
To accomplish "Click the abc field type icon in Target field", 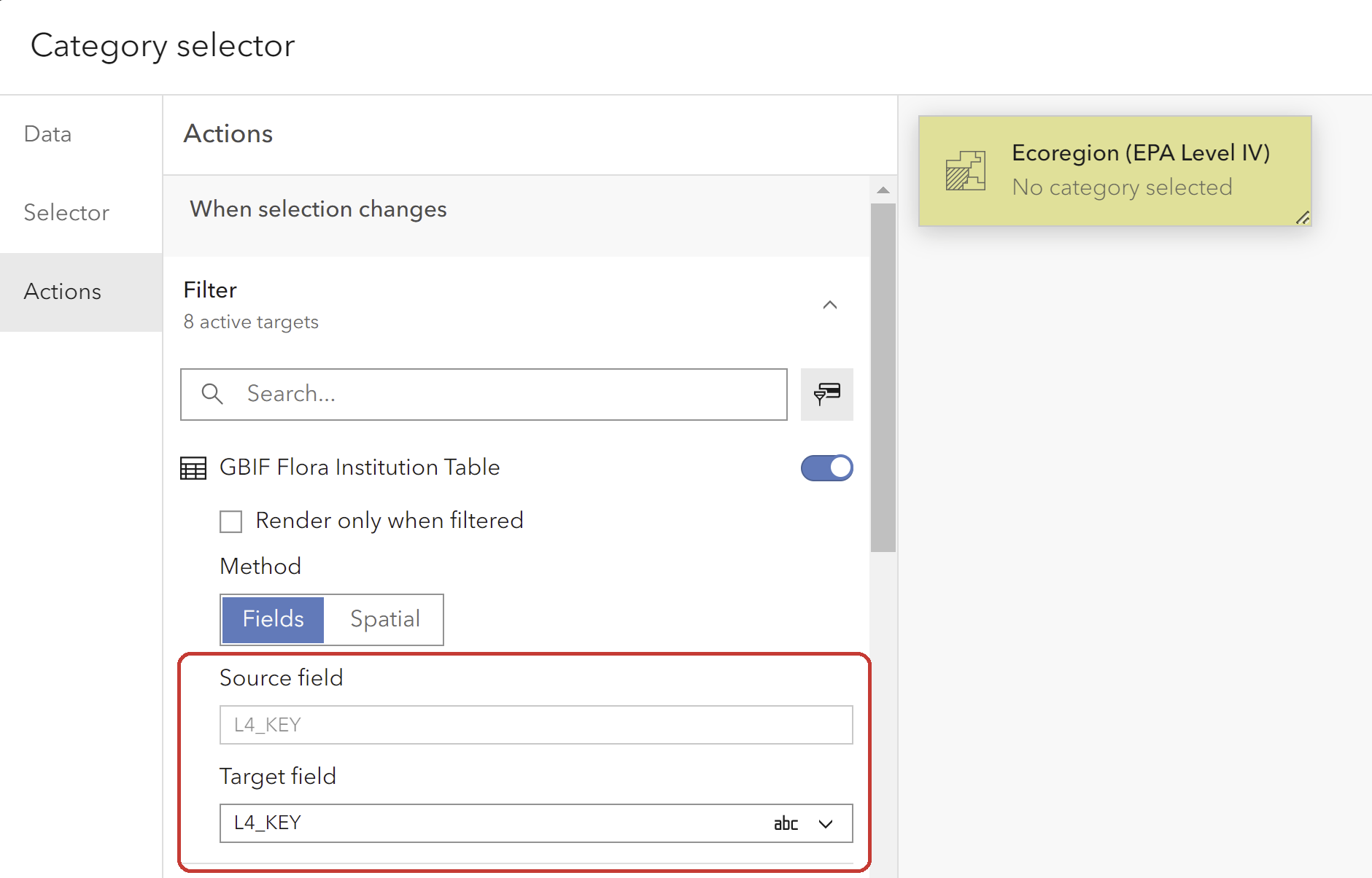I will tap(785, 823).
